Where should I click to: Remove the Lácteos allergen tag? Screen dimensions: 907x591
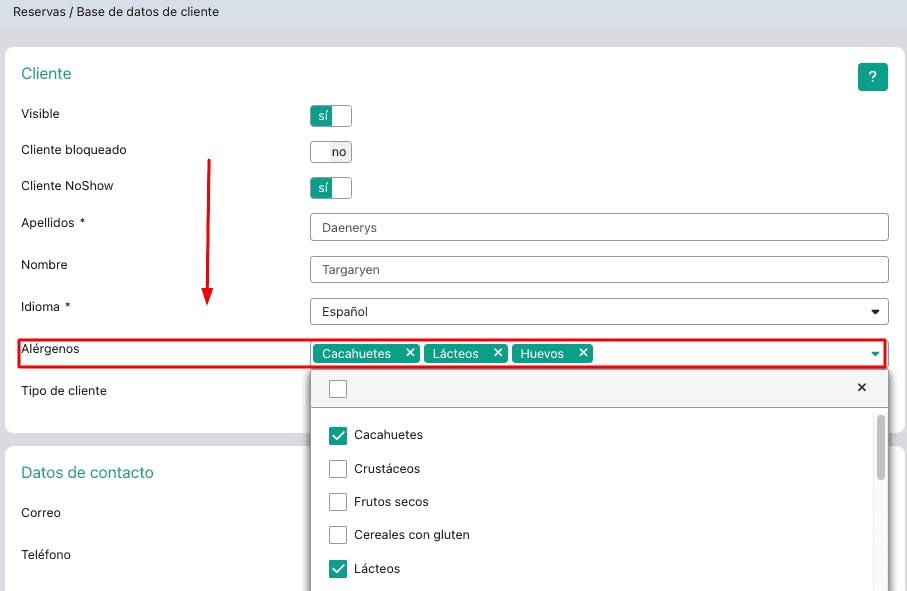(497, 352)
